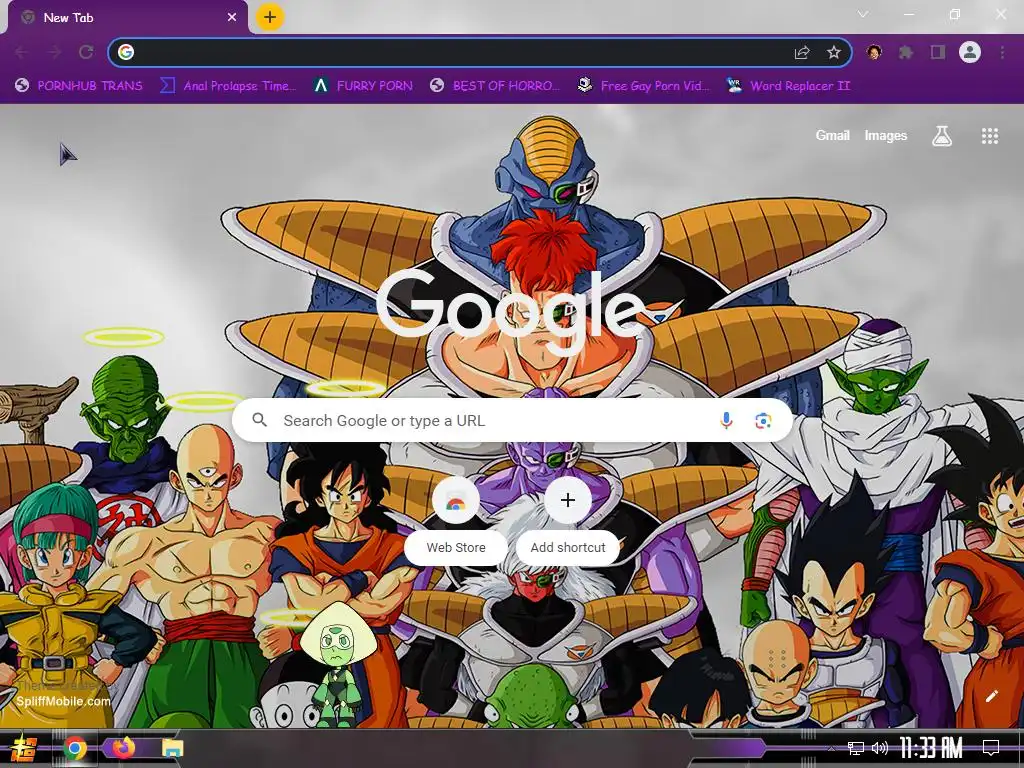Start voice search with microphone

726,421
